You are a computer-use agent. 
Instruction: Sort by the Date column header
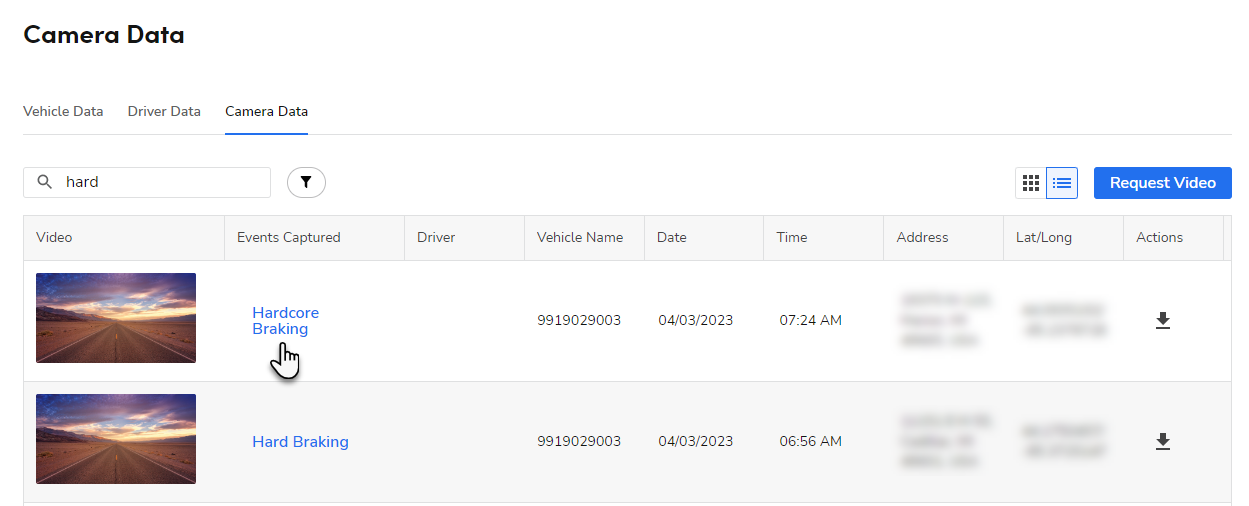(672, 237)
